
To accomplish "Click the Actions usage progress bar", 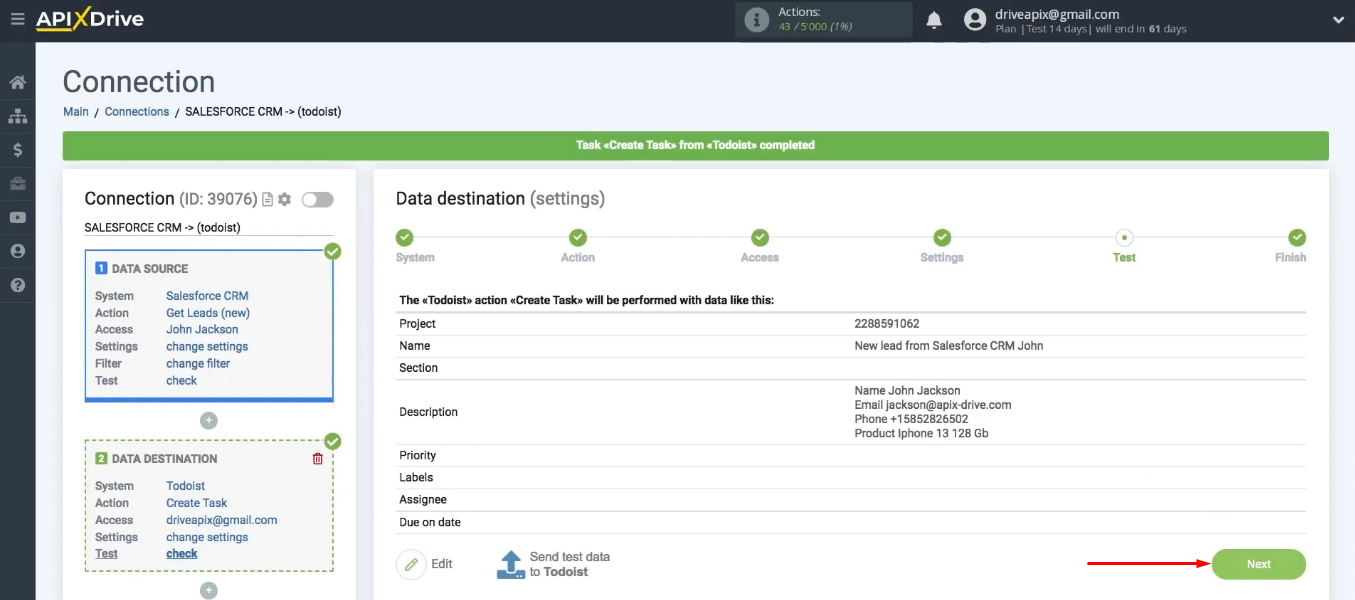I will coord(823,19).
